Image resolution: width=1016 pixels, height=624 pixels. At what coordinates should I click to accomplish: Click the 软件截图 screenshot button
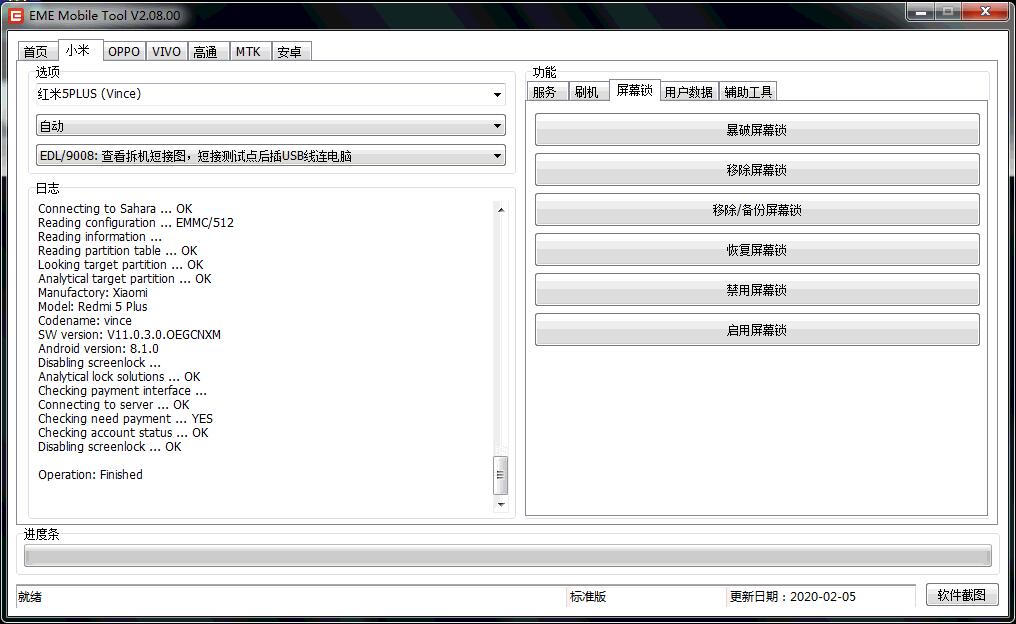(x=962, y=595)
